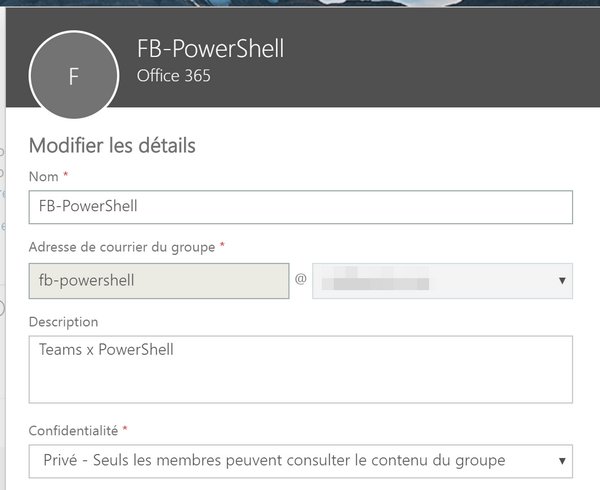The height and width of the screenshot is (490, 600).
Task: Click the Nom text field
Action: coord(300,207)
